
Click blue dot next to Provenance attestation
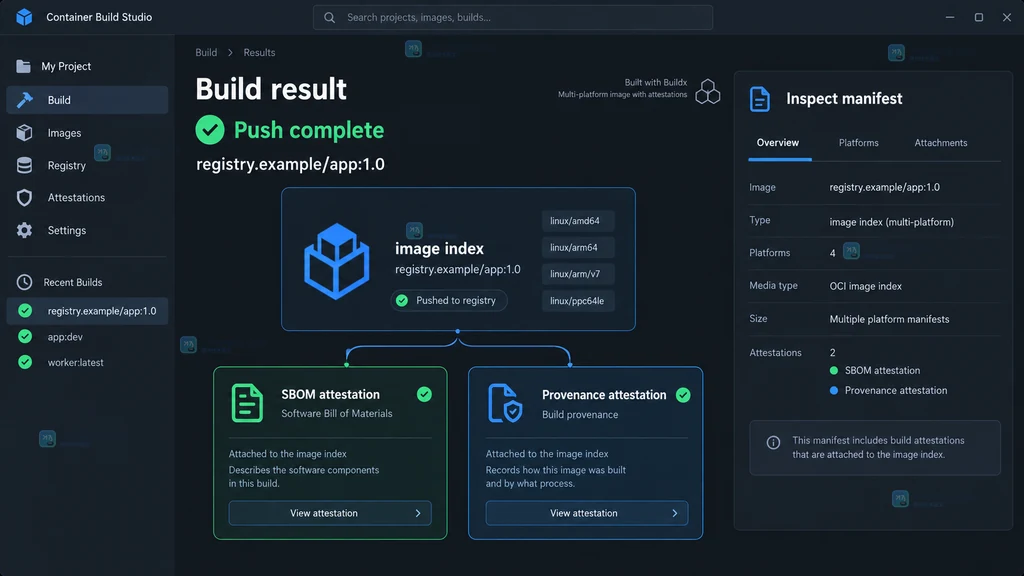833,391
